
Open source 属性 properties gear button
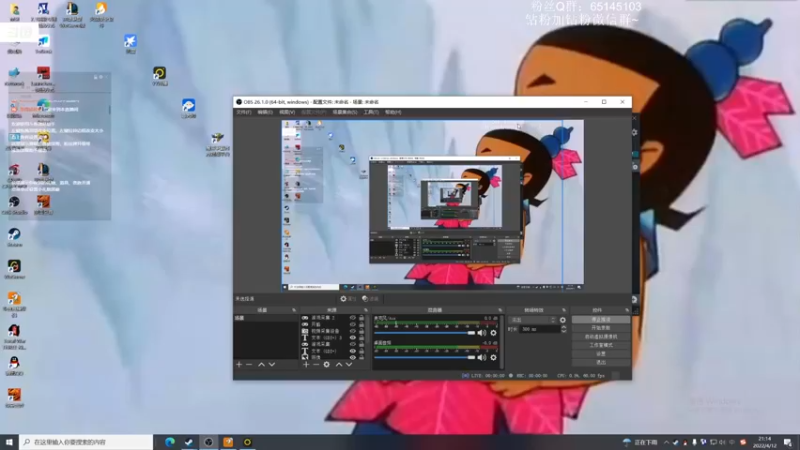[348, 299]
